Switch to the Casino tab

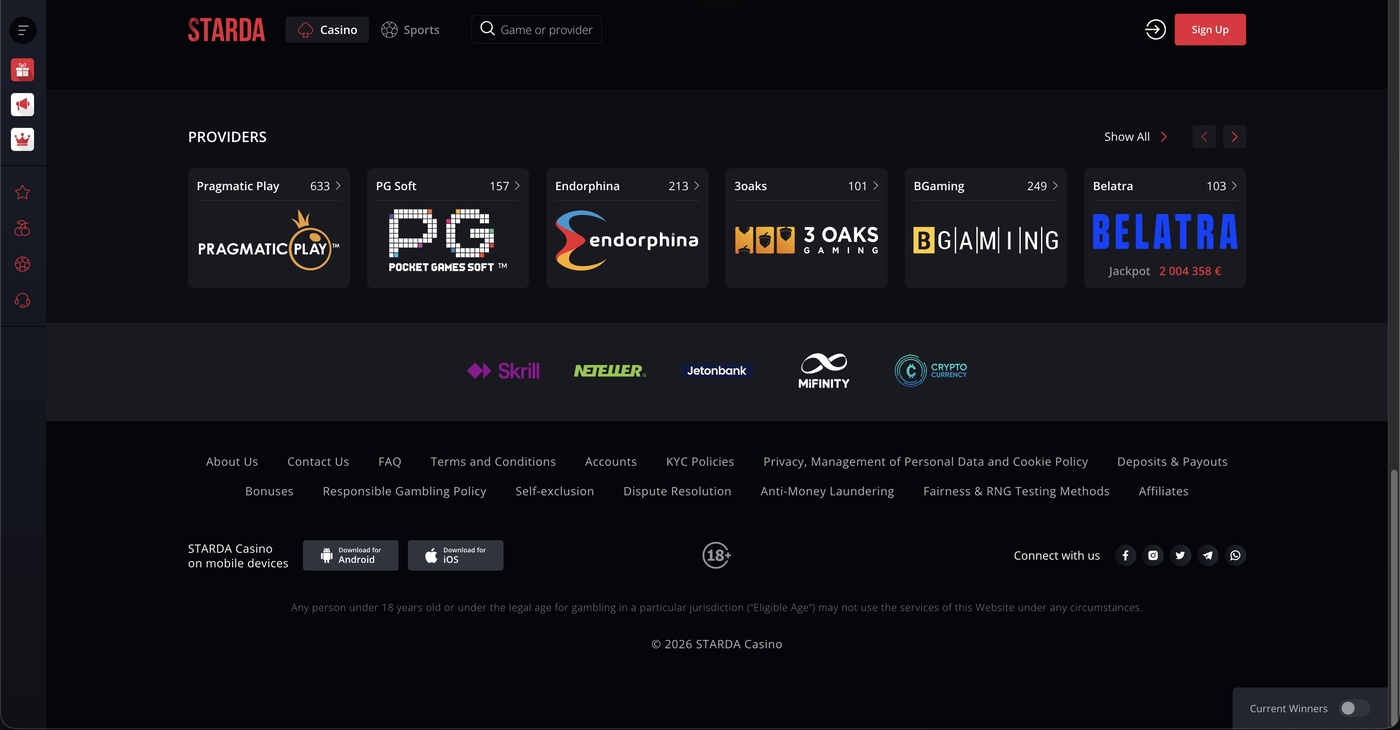pyautogui.click(x=327, y=30)
